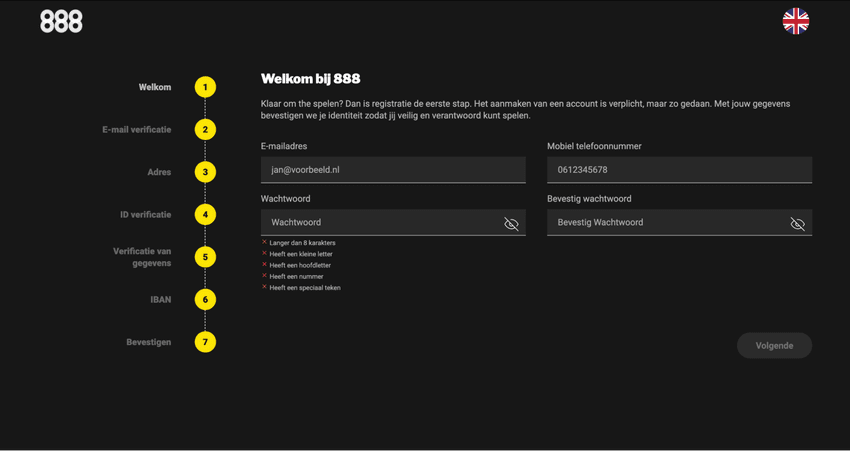This screenshot has height=451, width=850.
Task: Click the 'Bevestig wachtwoord' label above field
Action: coord(589,199)
